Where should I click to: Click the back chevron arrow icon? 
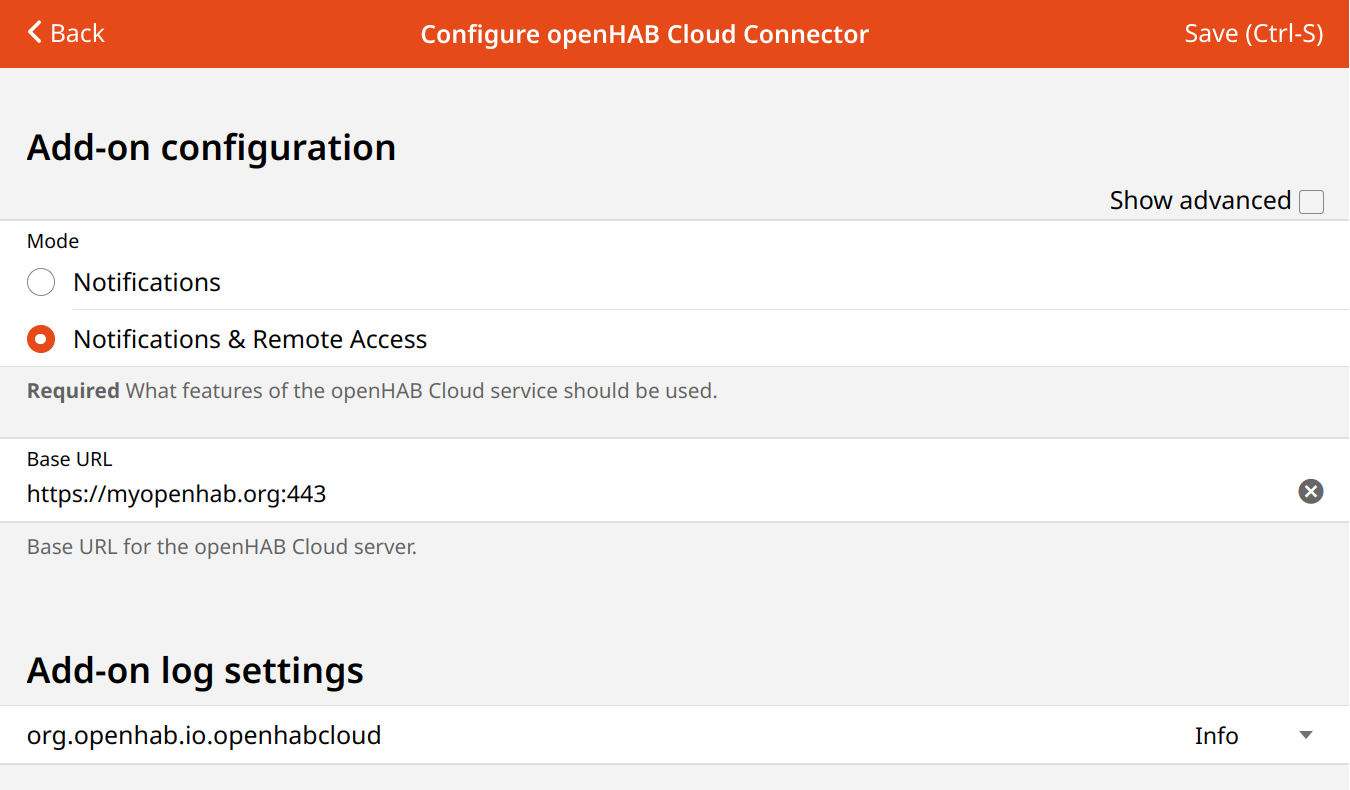[x=35, y=33]
